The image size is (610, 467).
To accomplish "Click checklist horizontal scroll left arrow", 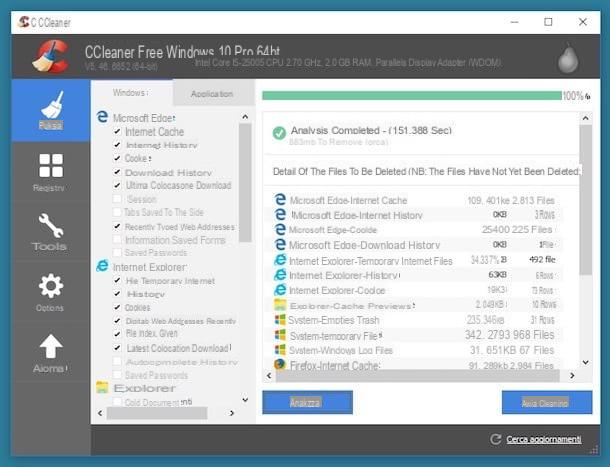I will pos(100,413).
